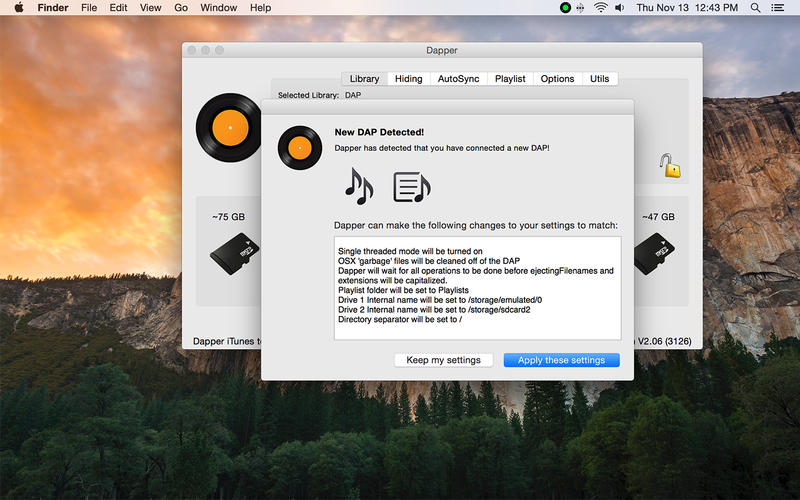800x500 pixels.
Task: Switch to the AutoSync tab
Action: click(x=458, y=79)
